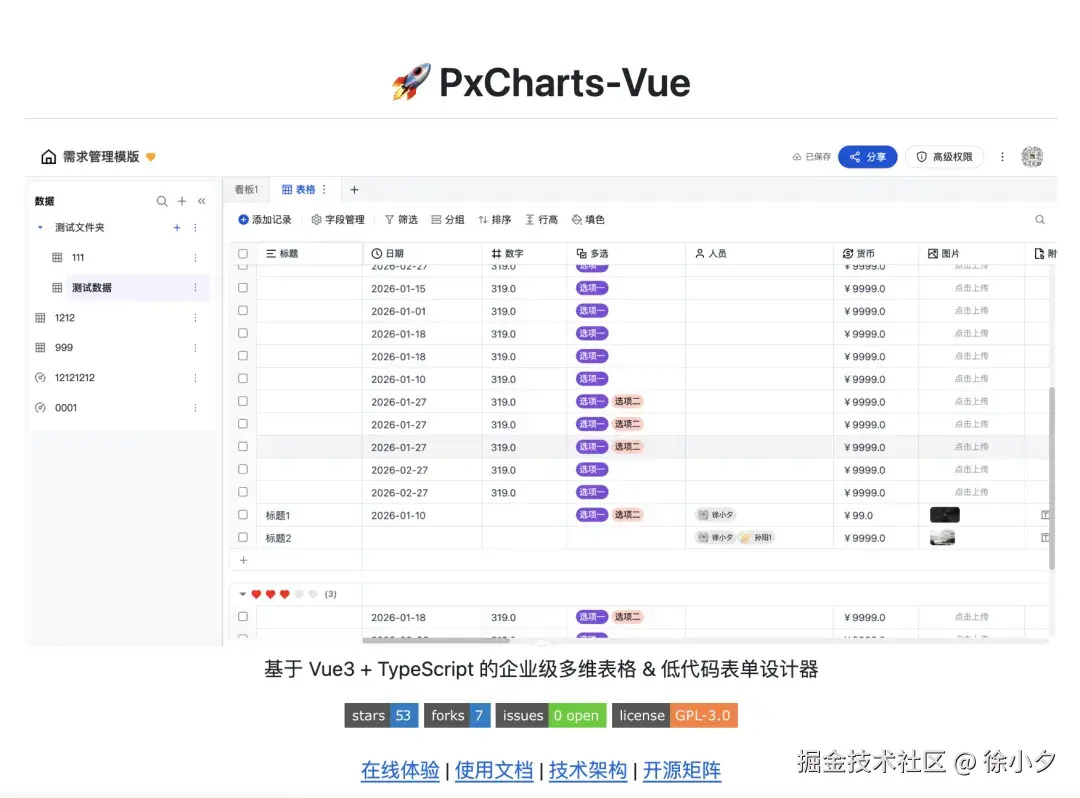Screen dimensions: 1080x798
Task: Open the 分组 grouping tool
Action: [x=448, y=220]
